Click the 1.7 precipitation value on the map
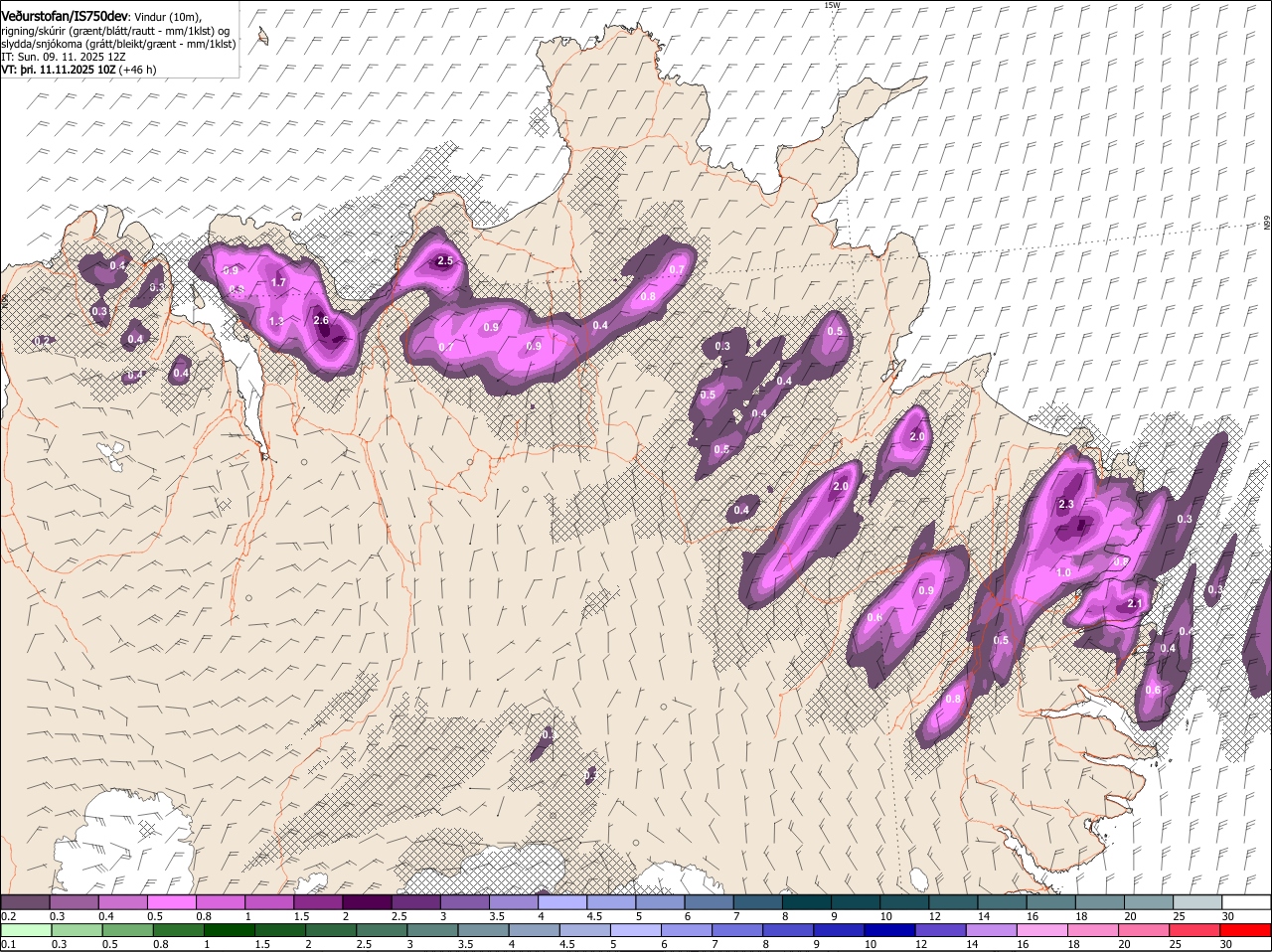The image size is (1272, 952). [x=279, y=283]
